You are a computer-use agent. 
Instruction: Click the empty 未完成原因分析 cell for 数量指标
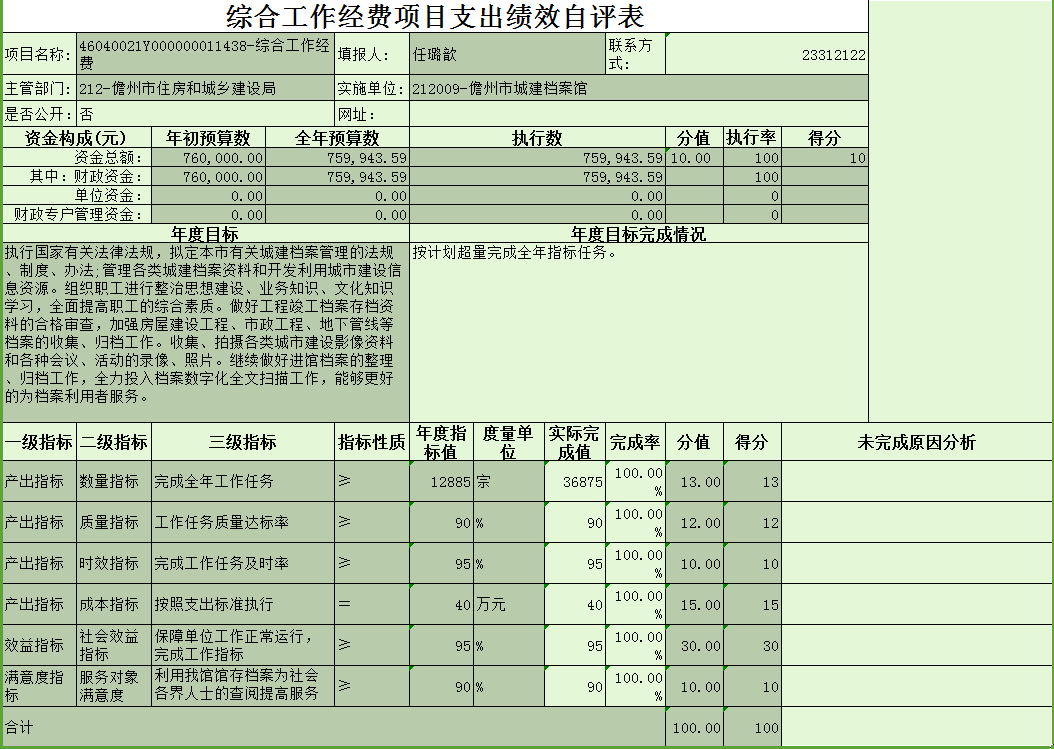pyautogui.click(x=916, y=481)
